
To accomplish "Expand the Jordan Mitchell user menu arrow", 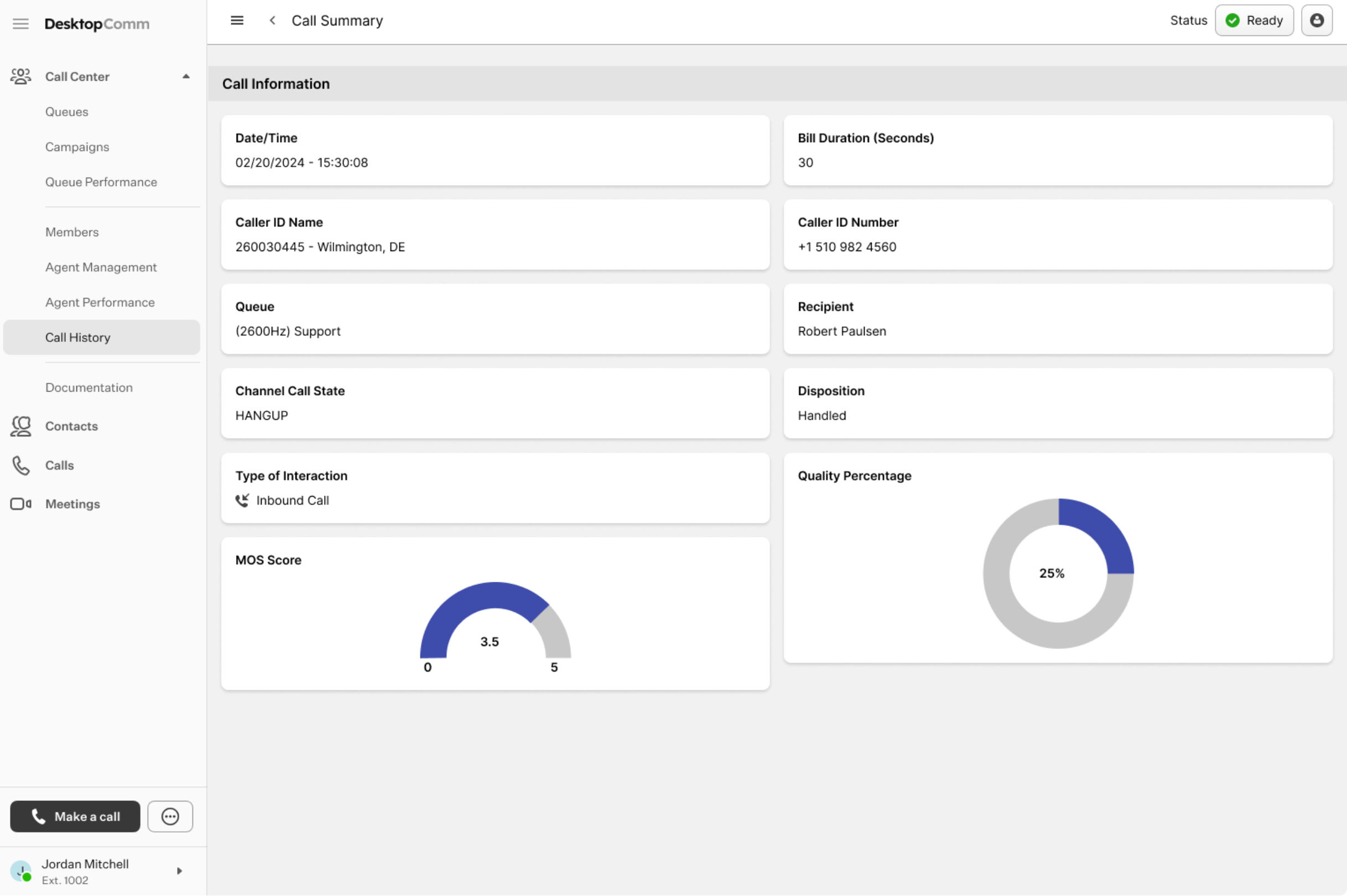I will [179, 871].
